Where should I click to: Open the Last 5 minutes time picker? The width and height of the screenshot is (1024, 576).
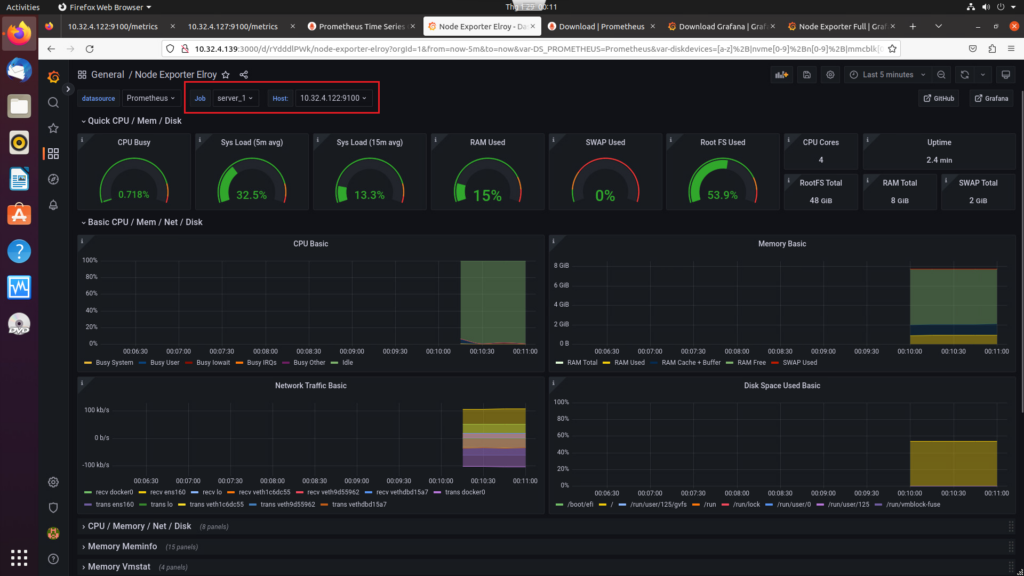pos(888,74)
